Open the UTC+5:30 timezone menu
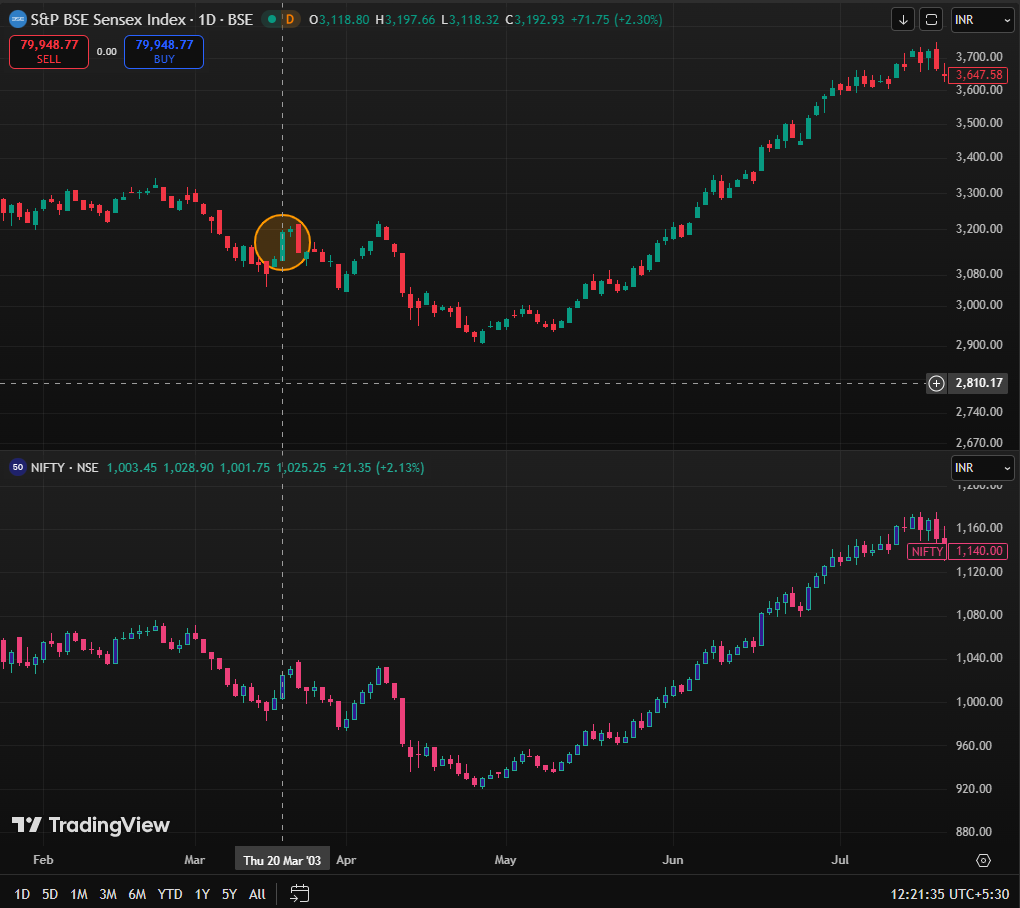 tap(950, 893)
